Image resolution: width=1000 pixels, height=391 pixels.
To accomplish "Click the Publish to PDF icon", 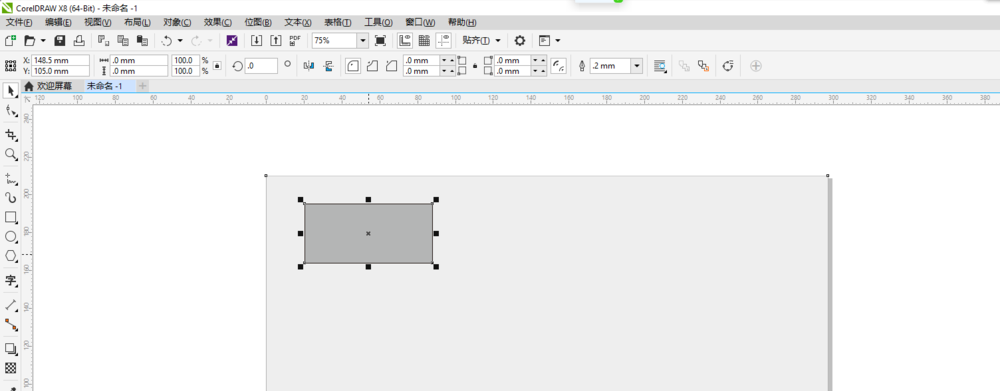I will coord(295,40).
